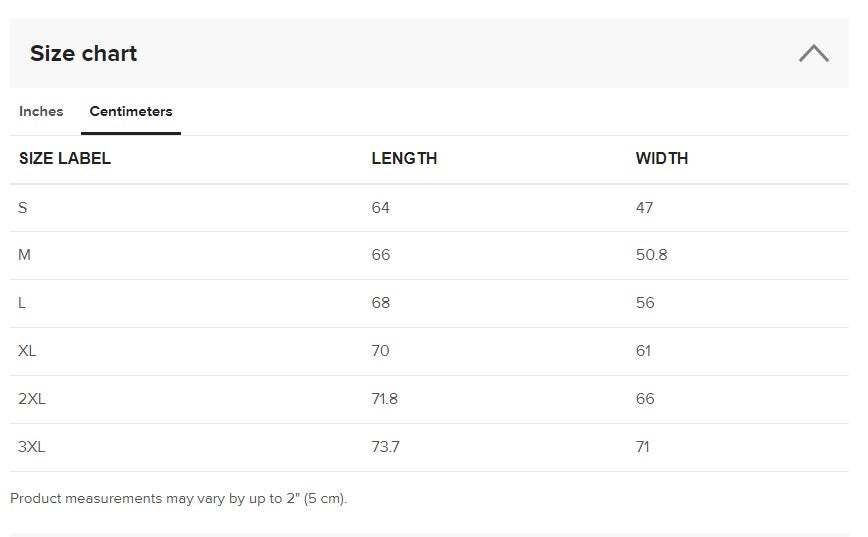Select the S size row label
This screenshot has height=537, width=868.
(23, 207)
